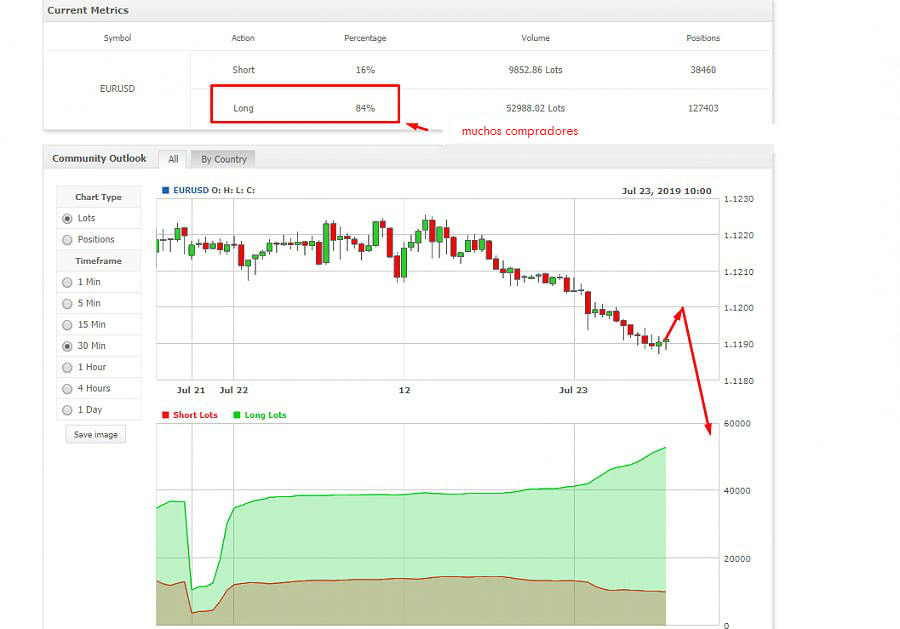Image resolution: width=900 pixels, height=629 pixels.
Task: Click the Short Lots legend label
Action: pos(195,415)
